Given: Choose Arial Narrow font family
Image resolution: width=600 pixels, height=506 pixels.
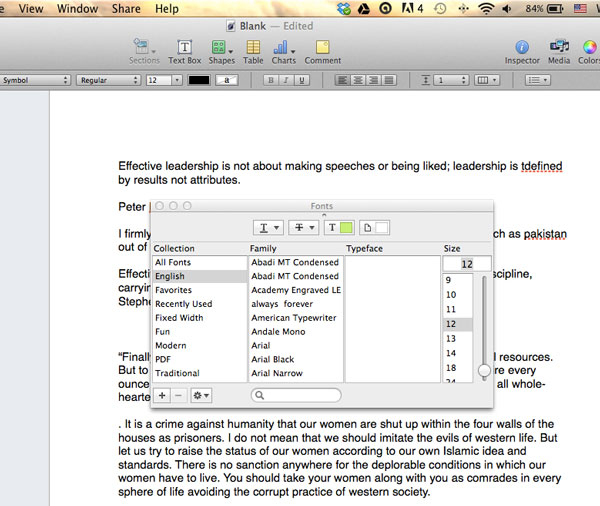Looking at the screenshot, I should coord(296,373).
